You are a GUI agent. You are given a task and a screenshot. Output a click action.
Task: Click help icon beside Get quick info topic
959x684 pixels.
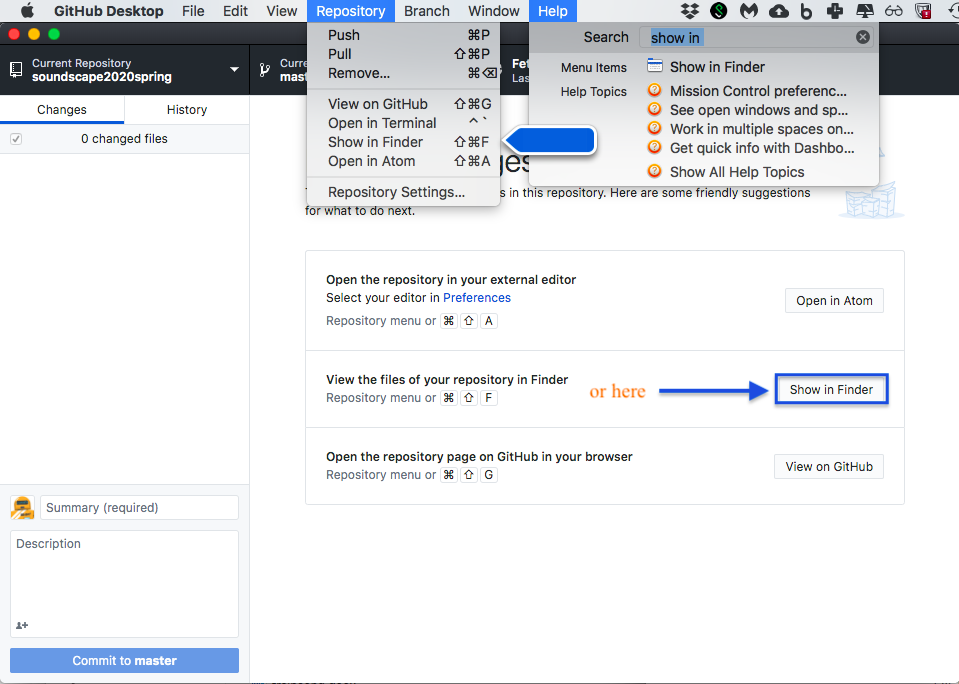pyautogui.click(x=654, y=147)
